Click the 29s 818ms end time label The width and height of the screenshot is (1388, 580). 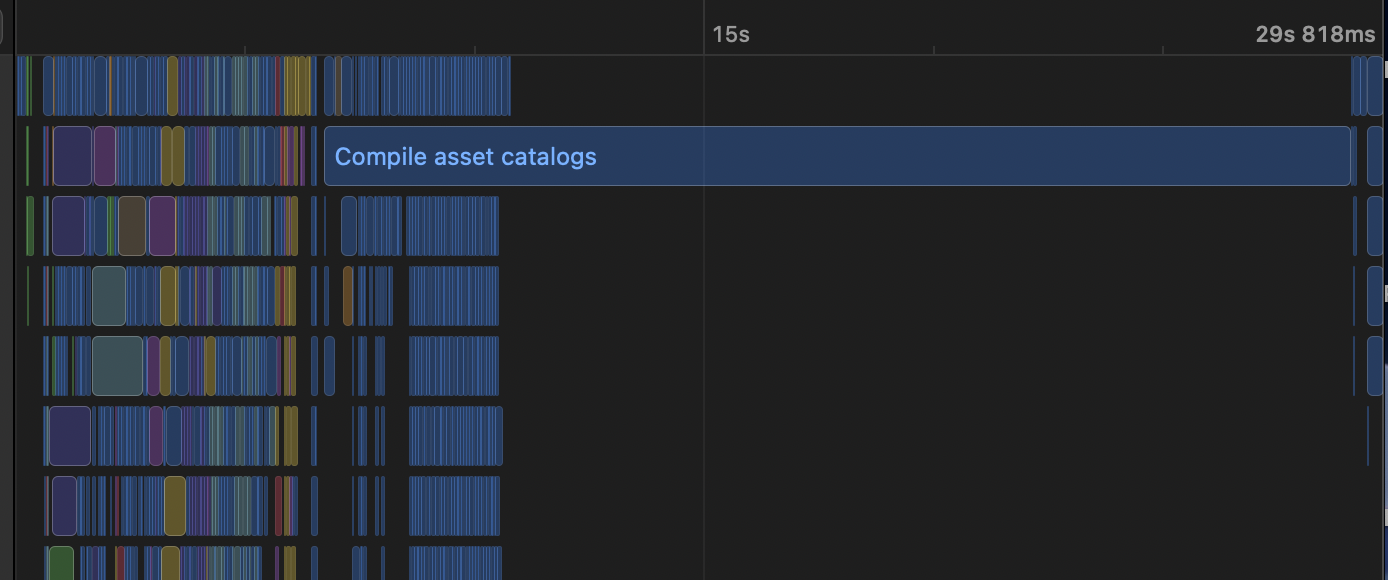1315,35
